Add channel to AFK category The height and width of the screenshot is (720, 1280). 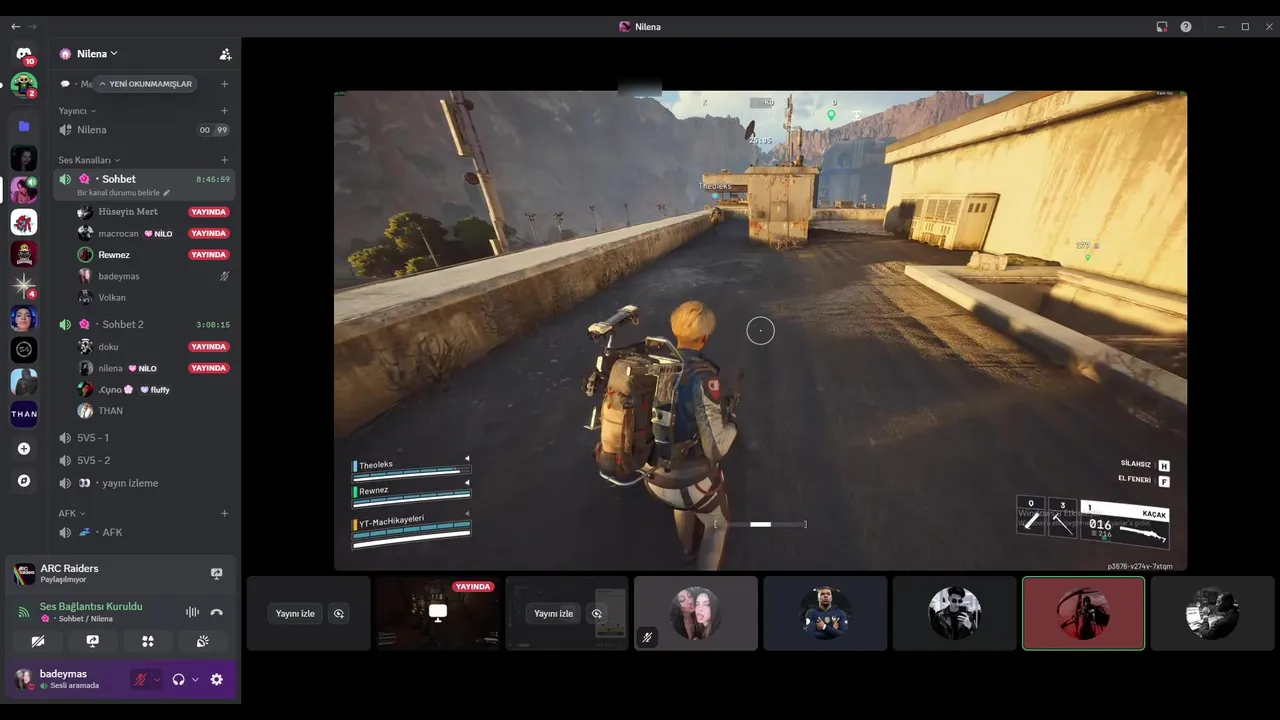tap(224, 513)
